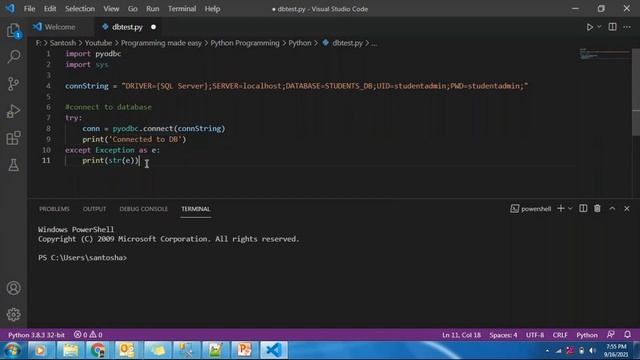Change encoding via 'UTF-8' status item
The height and width of the screenshot is (360, 640).
[x=535, y=335]
